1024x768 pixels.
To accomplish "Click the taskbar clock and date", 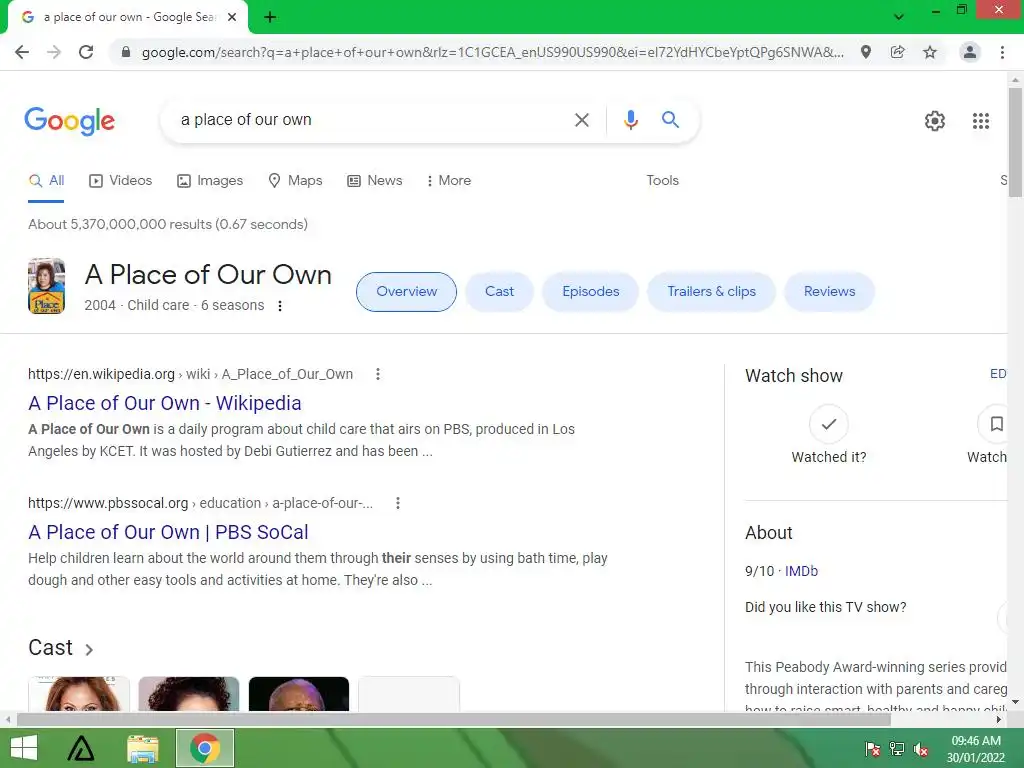I will coord(976,749).
